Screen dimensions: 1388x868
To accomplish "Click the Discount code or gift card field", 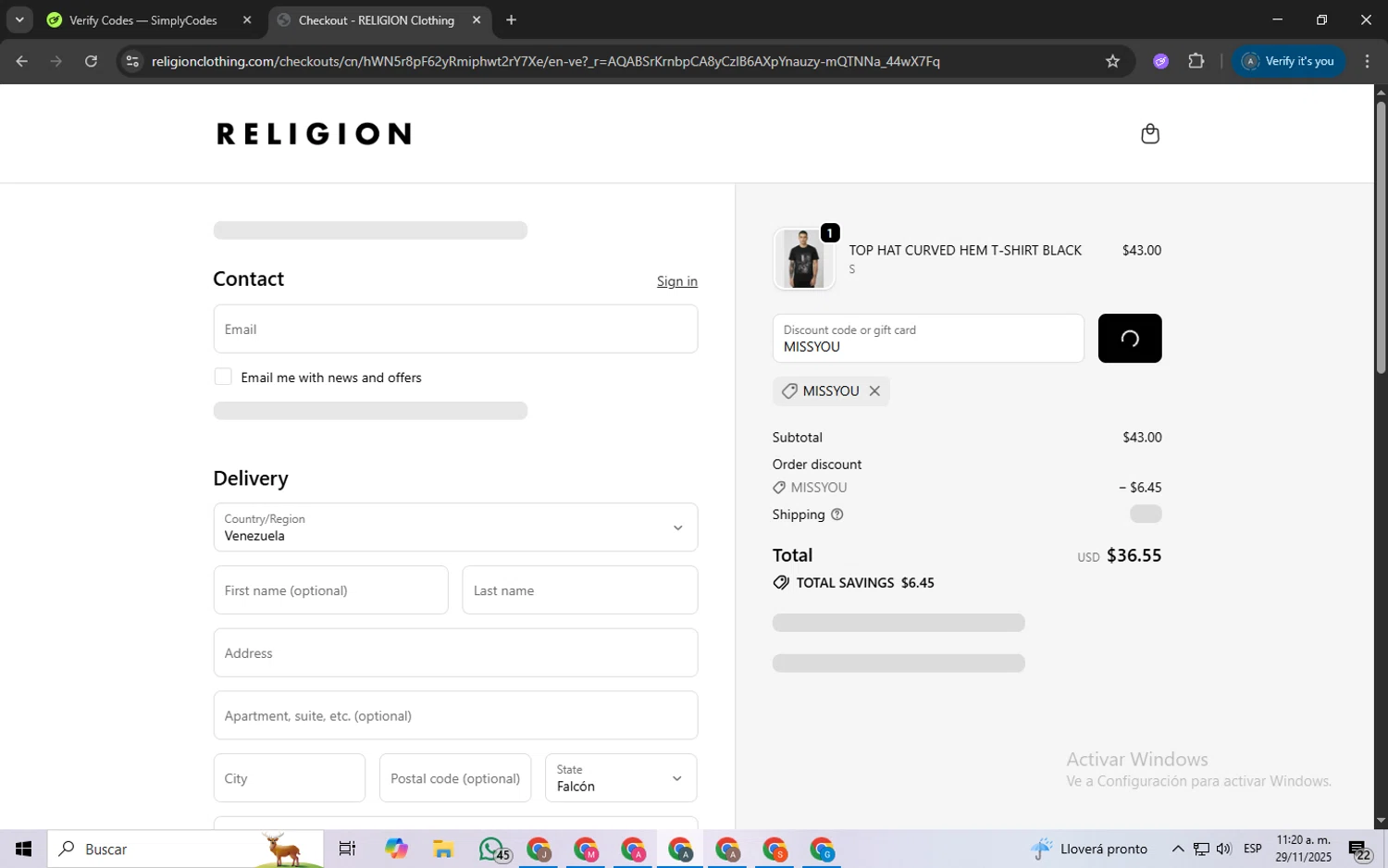I will coord(928,339).
